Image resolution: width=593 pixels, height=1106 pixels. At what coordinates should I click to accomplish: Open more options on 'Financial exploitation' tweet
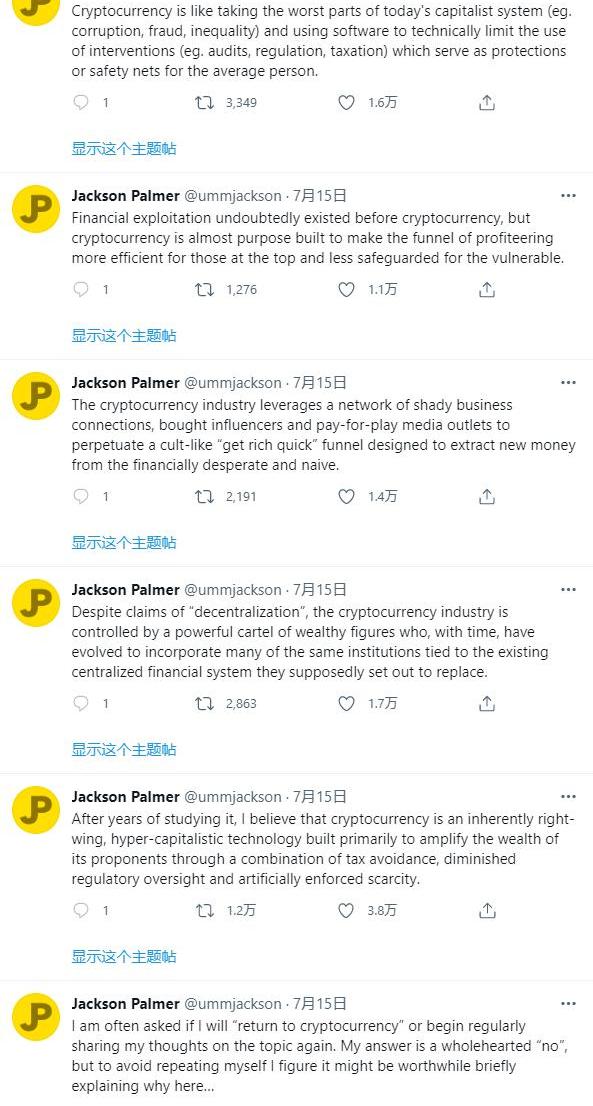click(x=568, y=195)
